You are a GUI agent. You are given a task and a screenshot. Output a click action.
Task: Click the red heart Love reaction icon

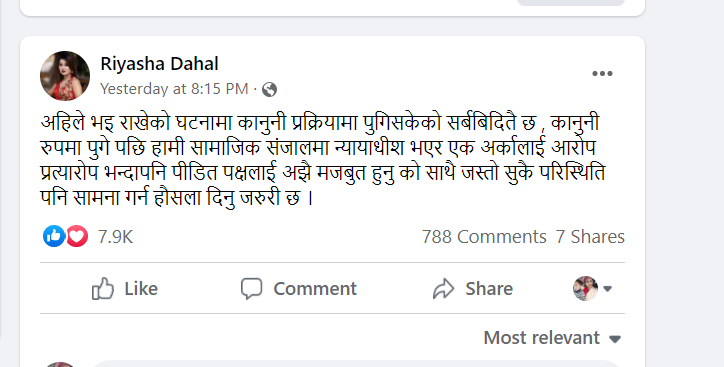coord(77,236)
